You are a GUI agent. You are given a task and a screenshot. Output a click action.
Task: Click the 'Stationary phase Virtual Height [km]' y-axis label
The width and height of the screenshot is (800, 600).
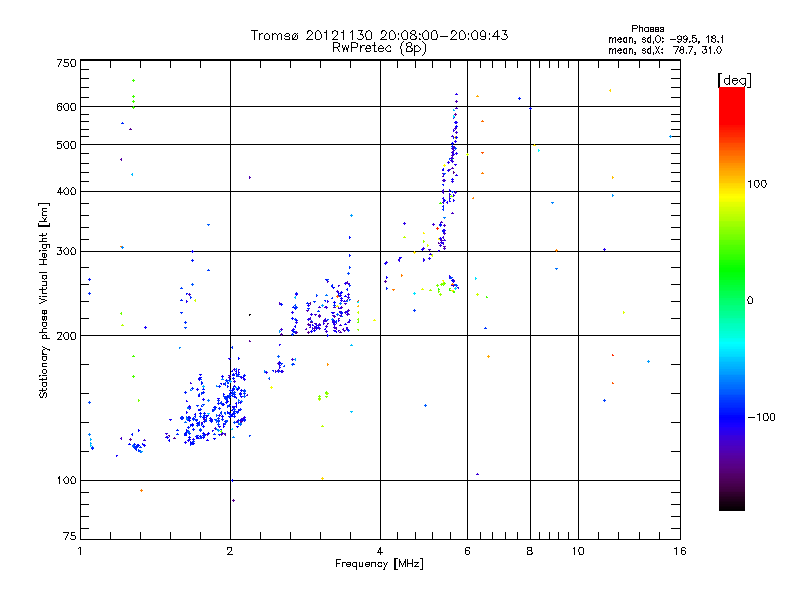43,300
